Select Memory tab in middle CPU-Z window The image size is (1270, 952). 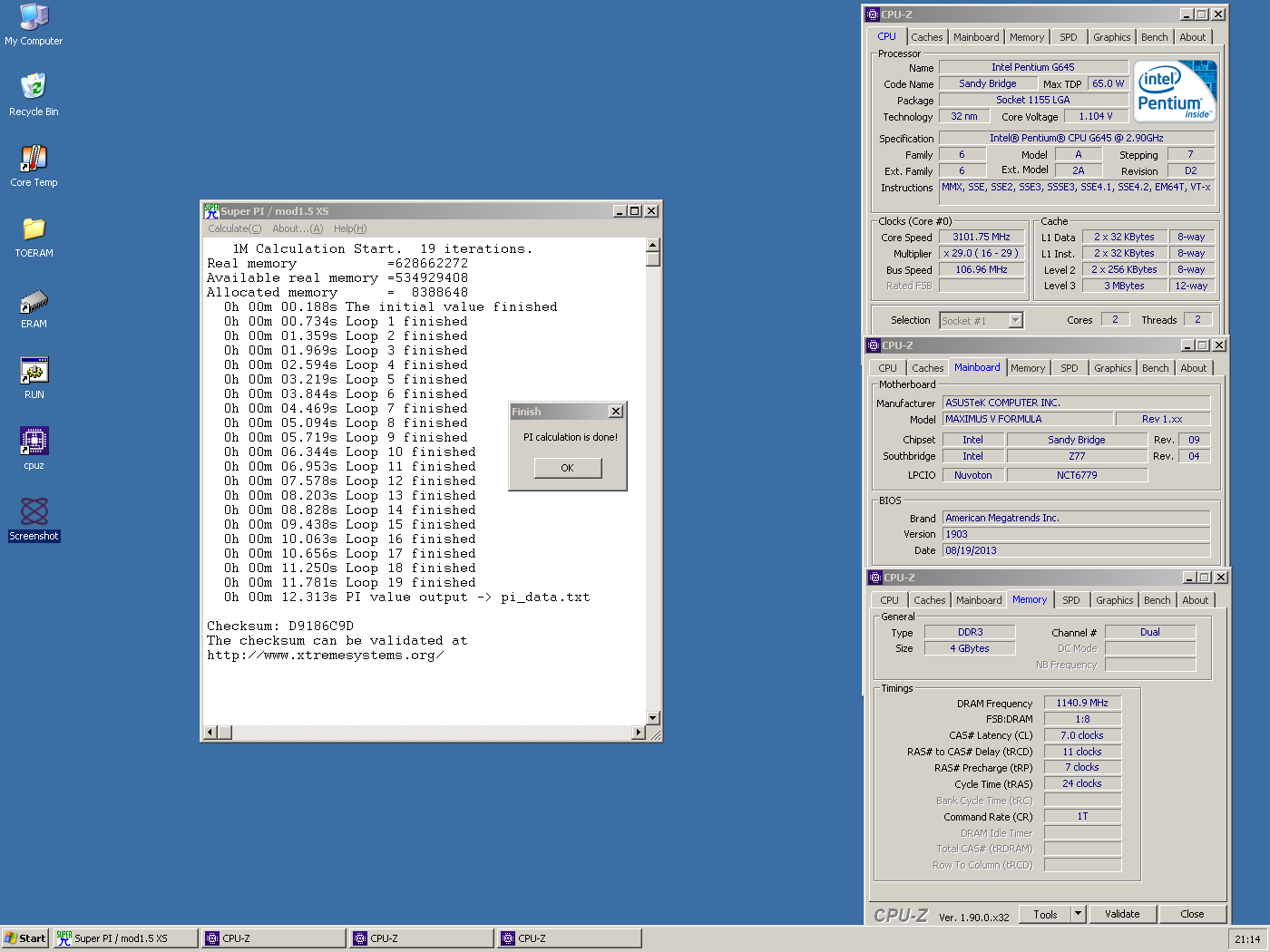click(1028, 368)
